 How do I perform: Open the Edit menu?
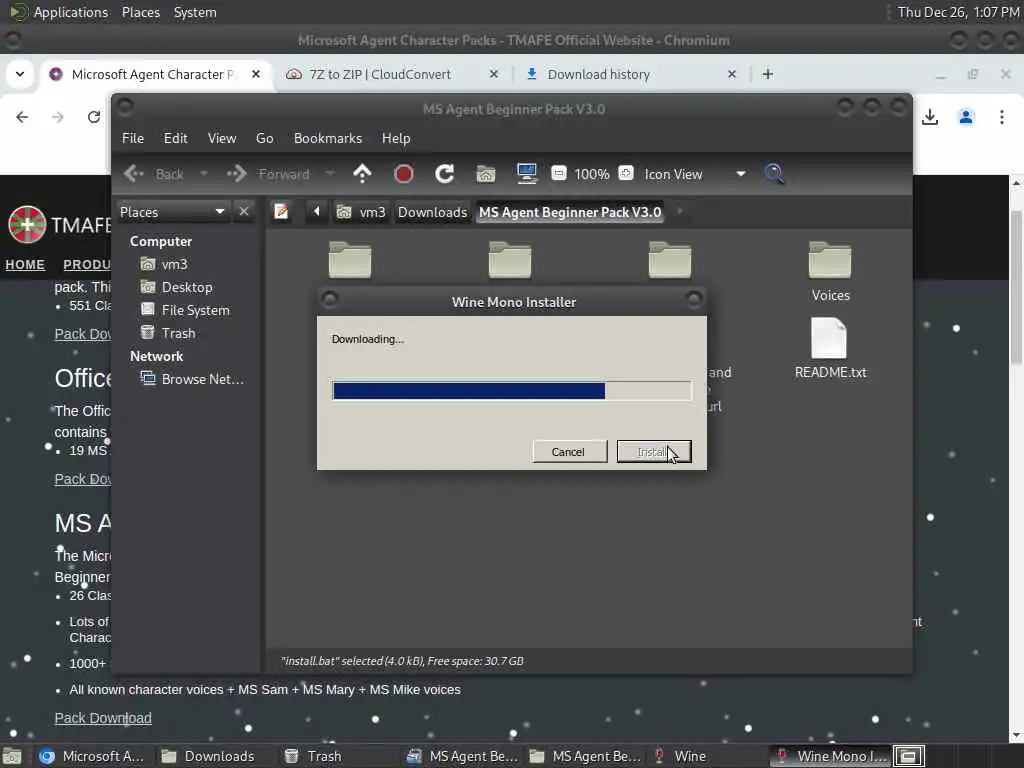[x=175, y=138]
